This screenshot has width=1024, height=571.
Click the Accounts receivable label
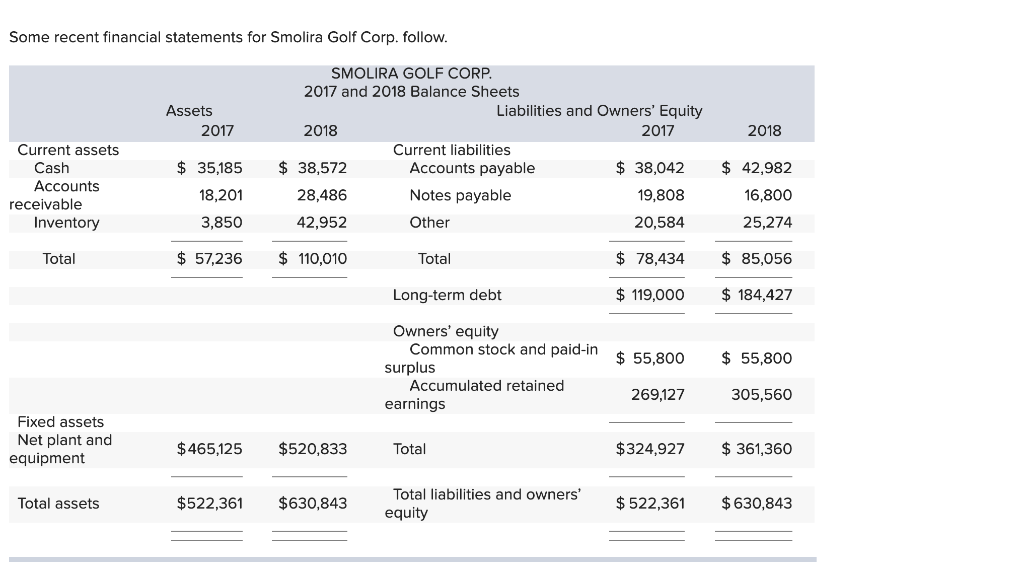tap(54, 195)
